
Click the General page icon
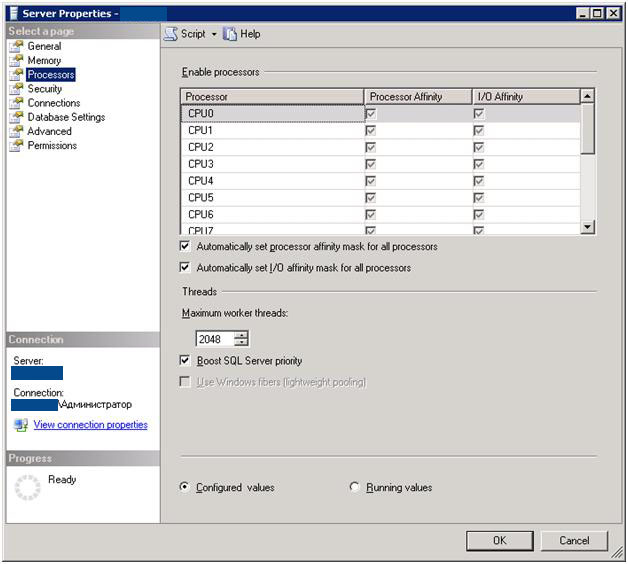[17, 46]
